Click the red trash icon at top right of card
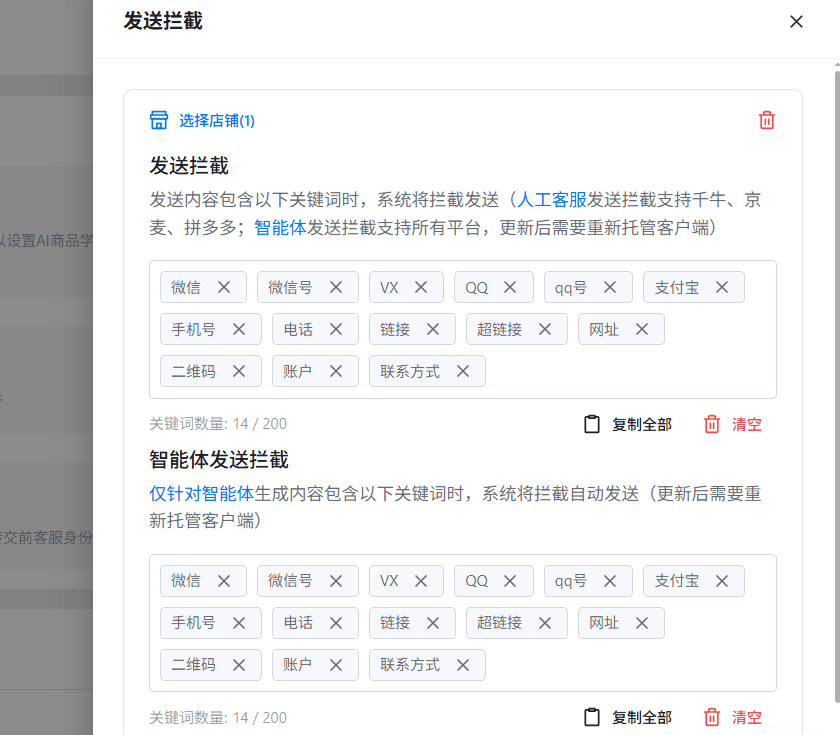 [767, 120]
